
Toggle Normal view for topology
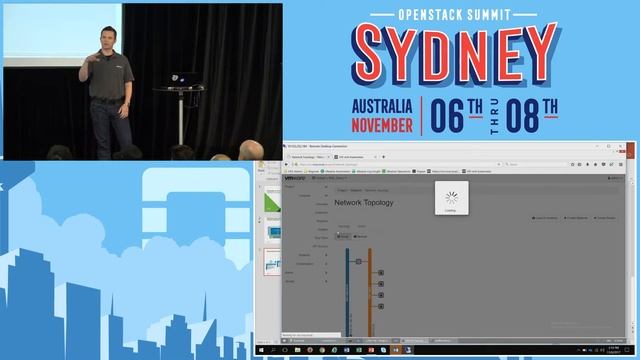[x=360, y=236]
